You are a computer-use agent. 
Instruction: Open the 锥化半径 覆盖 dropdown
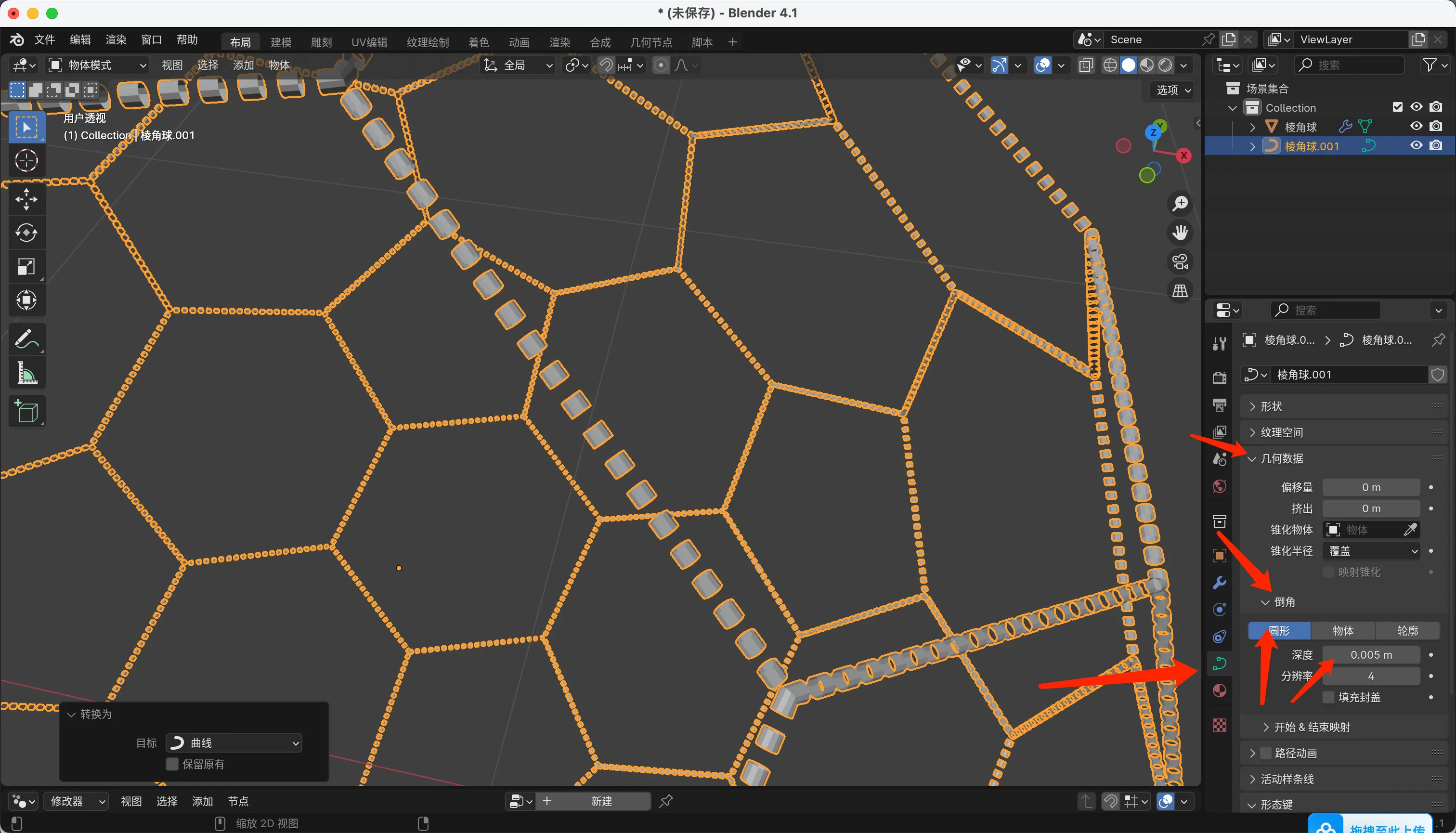1371,551
